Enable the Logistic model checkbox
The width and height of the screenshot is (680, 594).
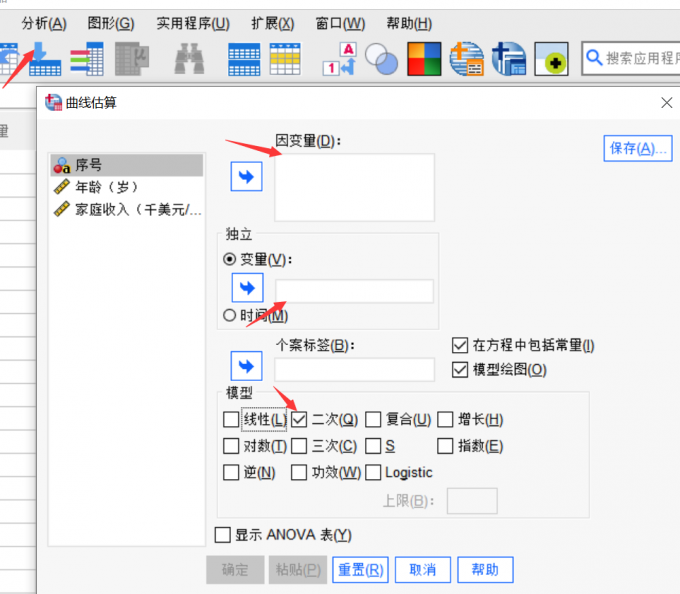(x=373, y=472)
